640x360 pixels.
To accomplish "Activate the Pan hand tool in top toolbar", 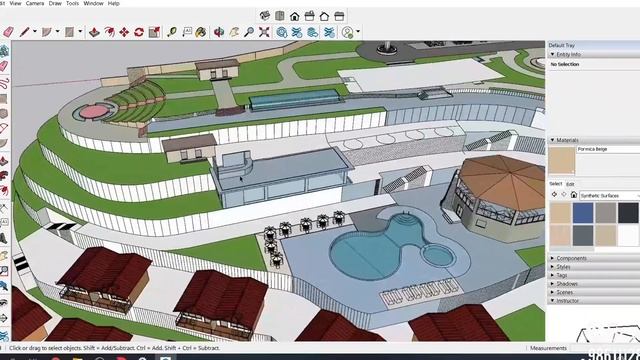I will pos(234,32).
